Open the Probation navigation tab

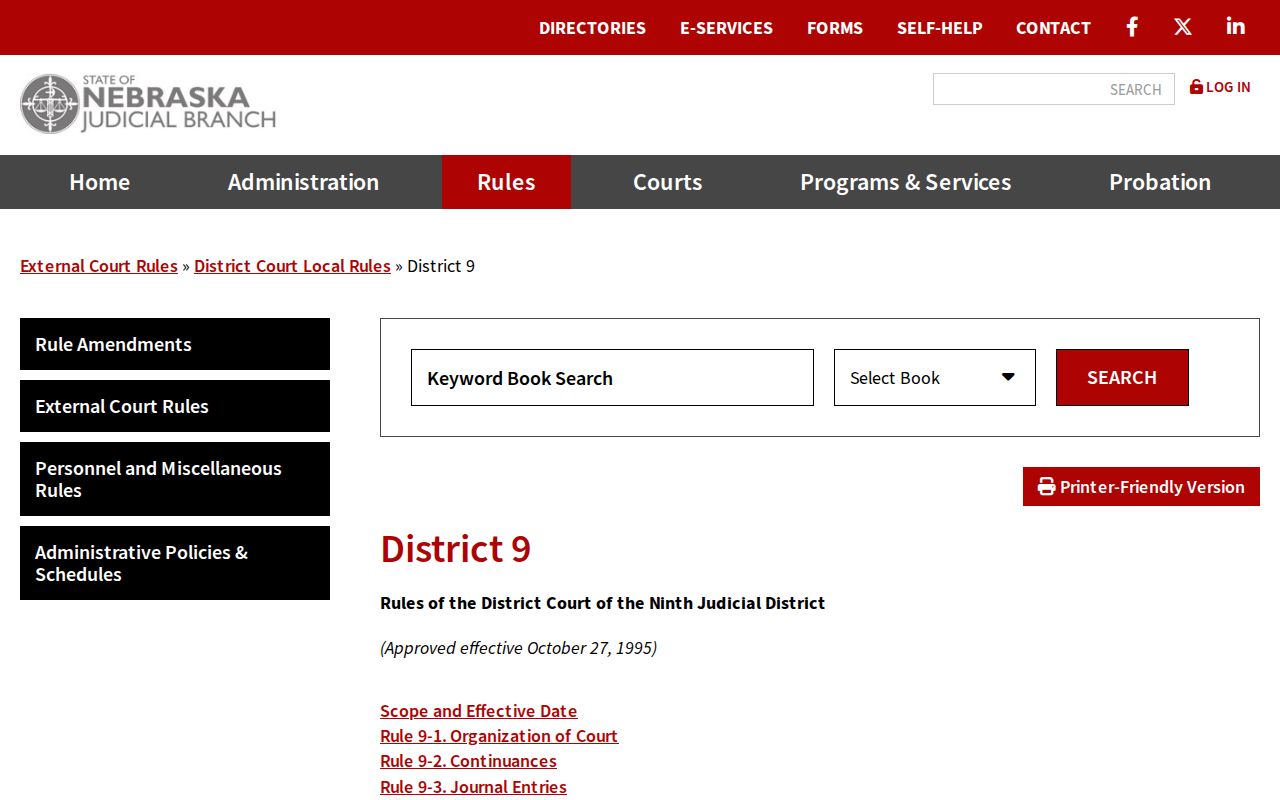(1160, 182)
